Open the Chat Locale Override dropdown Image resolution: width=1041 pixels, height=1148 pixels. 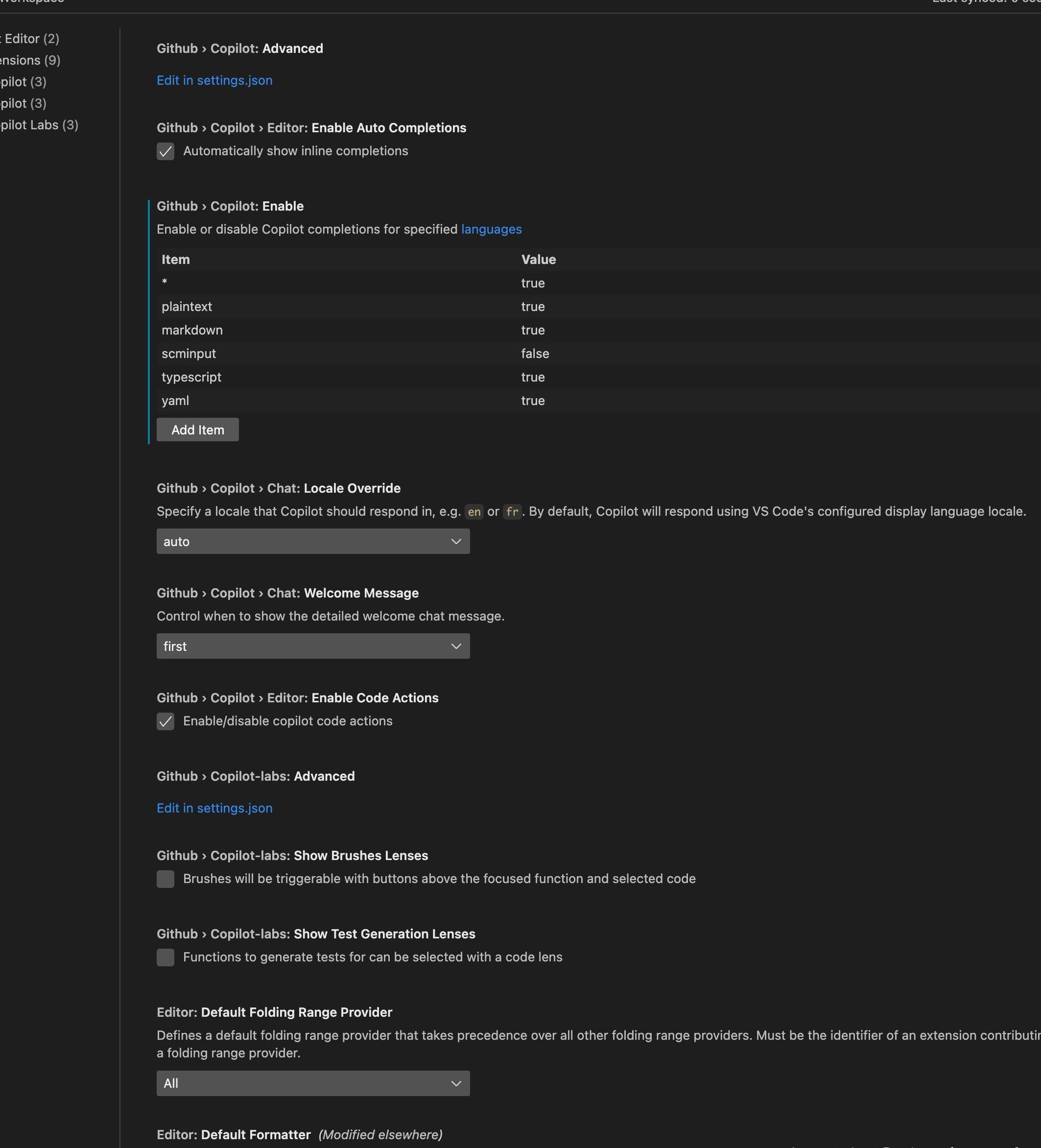(x=313, y=541)
